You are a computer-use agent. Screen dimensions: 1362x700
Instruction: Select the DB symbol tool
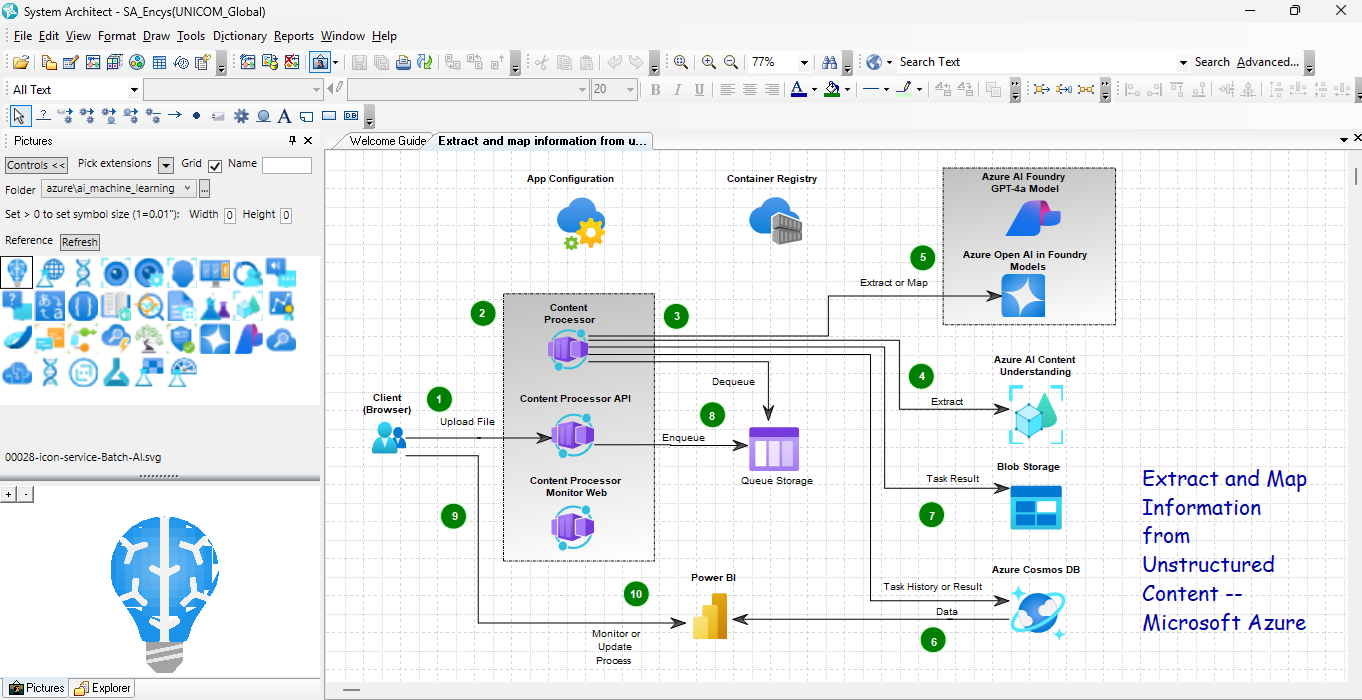pyautogui.click(x=350, y=116)
